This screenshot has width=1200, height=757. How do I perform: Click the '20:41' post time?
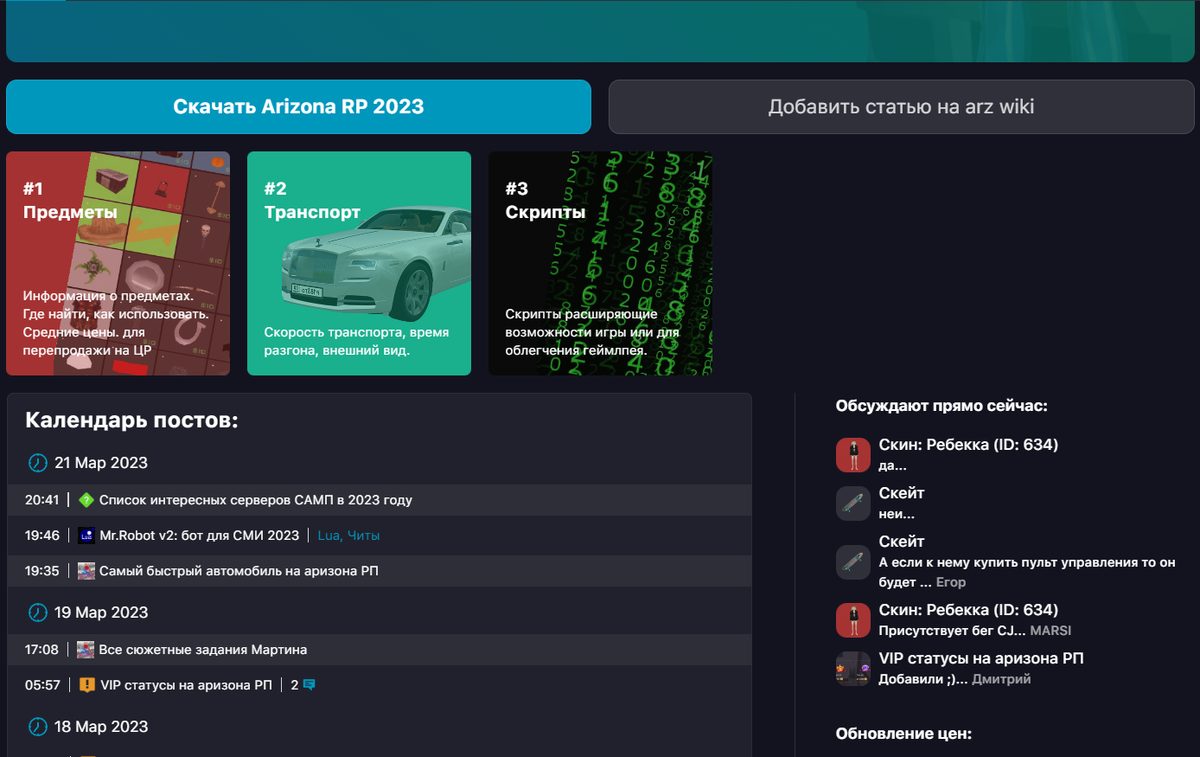[42, 500]
